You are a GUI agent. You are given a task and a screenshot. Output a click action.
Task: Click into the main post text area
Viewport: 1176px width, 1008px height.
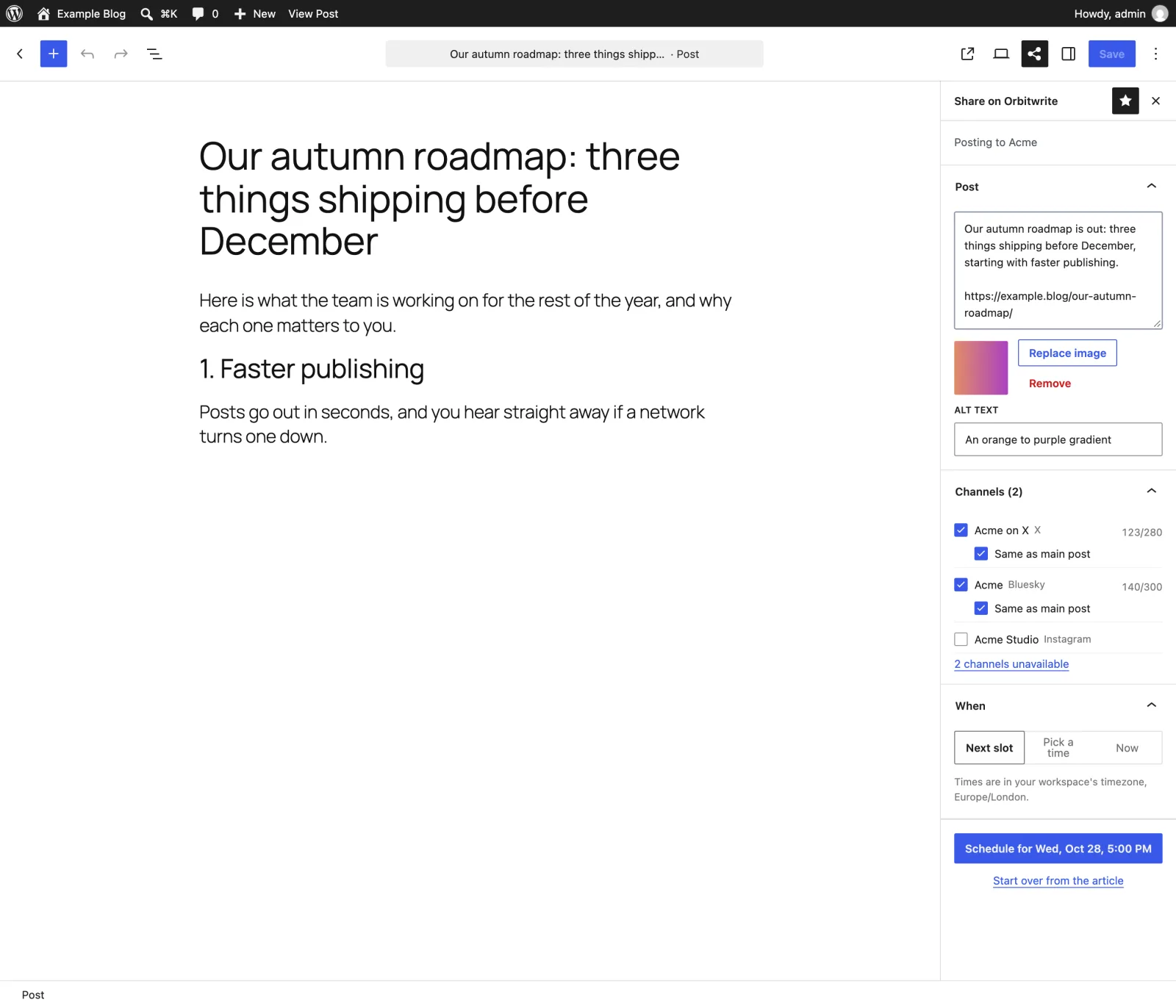(x=1058, y=270)
